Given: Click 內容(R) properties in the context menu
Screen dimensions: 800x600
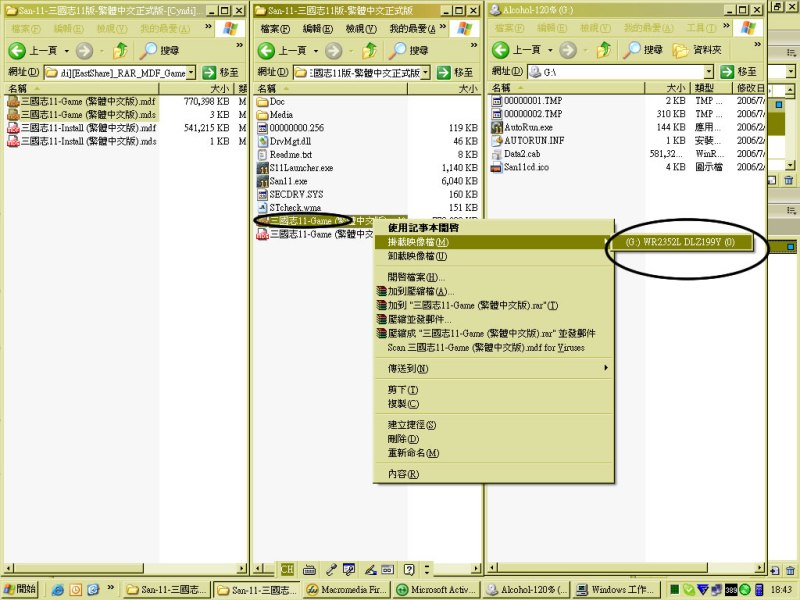Looking at the screenshot, I should [493, 474].
